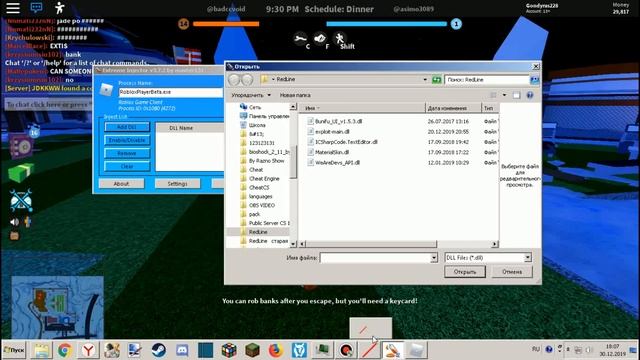Open Discord from the taskbar

(x=182, y=350)
